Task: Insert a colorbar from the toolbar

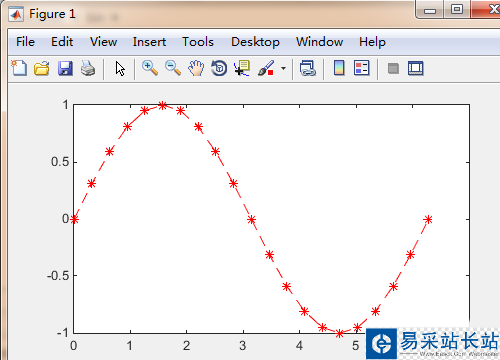Action: tap(339, 68)
